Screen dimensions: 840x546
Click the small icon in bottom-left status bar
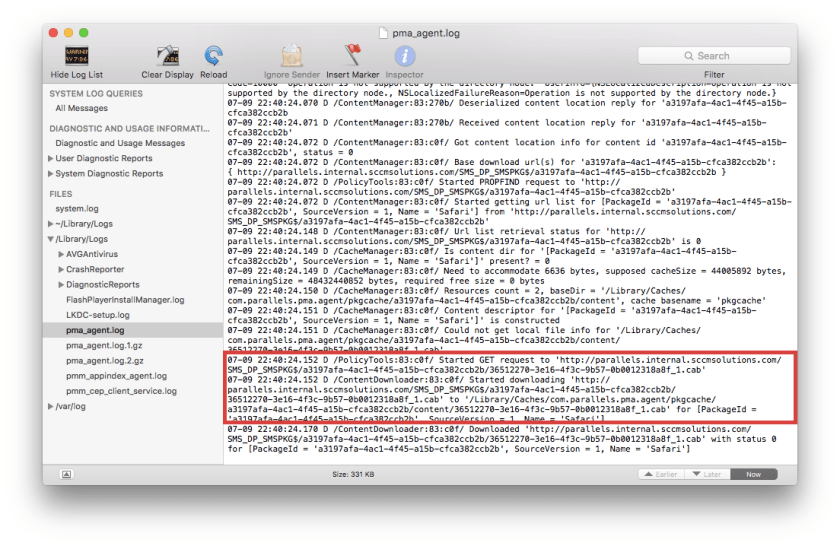tap(66, 474)
